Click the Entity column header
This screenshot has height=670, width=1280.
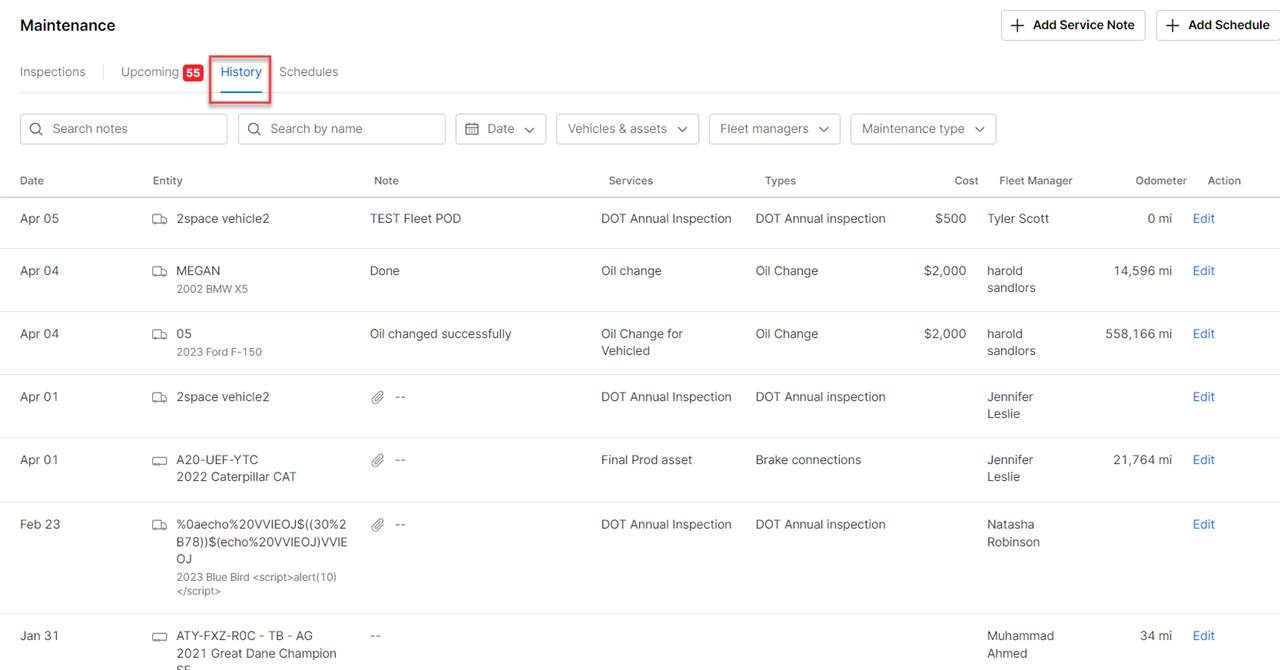coord(168,181)
